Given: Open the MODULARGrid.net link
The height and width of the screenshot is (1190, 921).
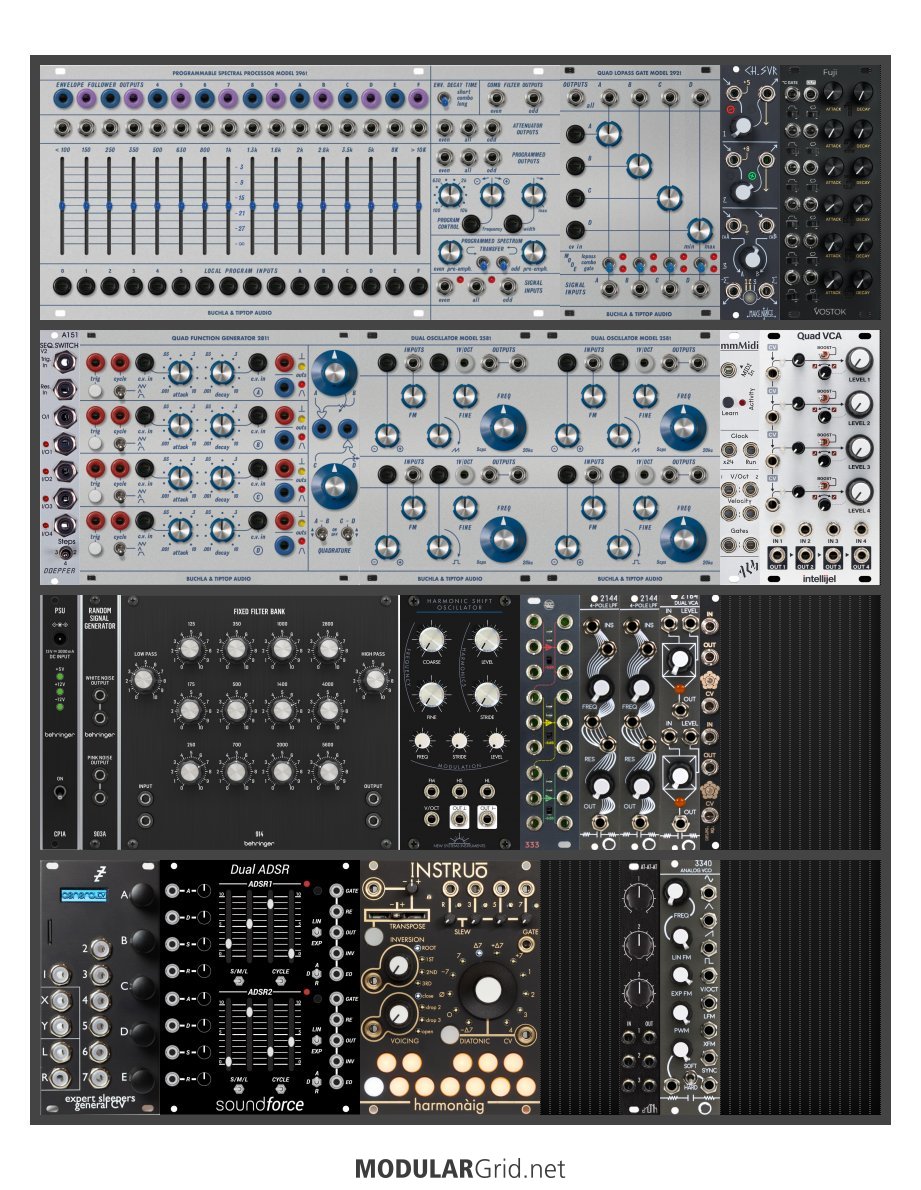Looking at the screenshot, I should [x=459, y=1168].
